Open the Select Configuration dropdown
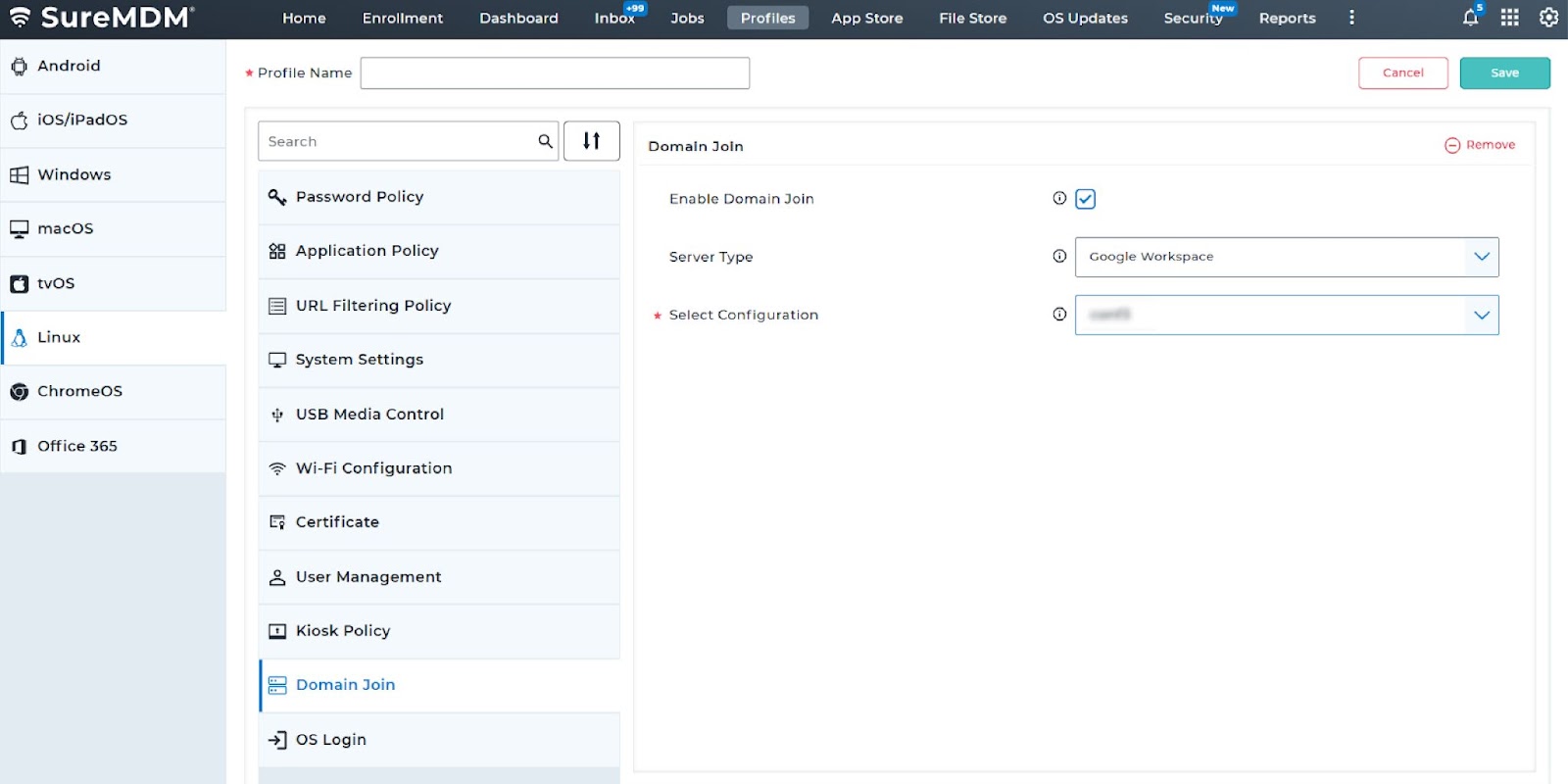The image size is (1568, 784). [1287, 315]
